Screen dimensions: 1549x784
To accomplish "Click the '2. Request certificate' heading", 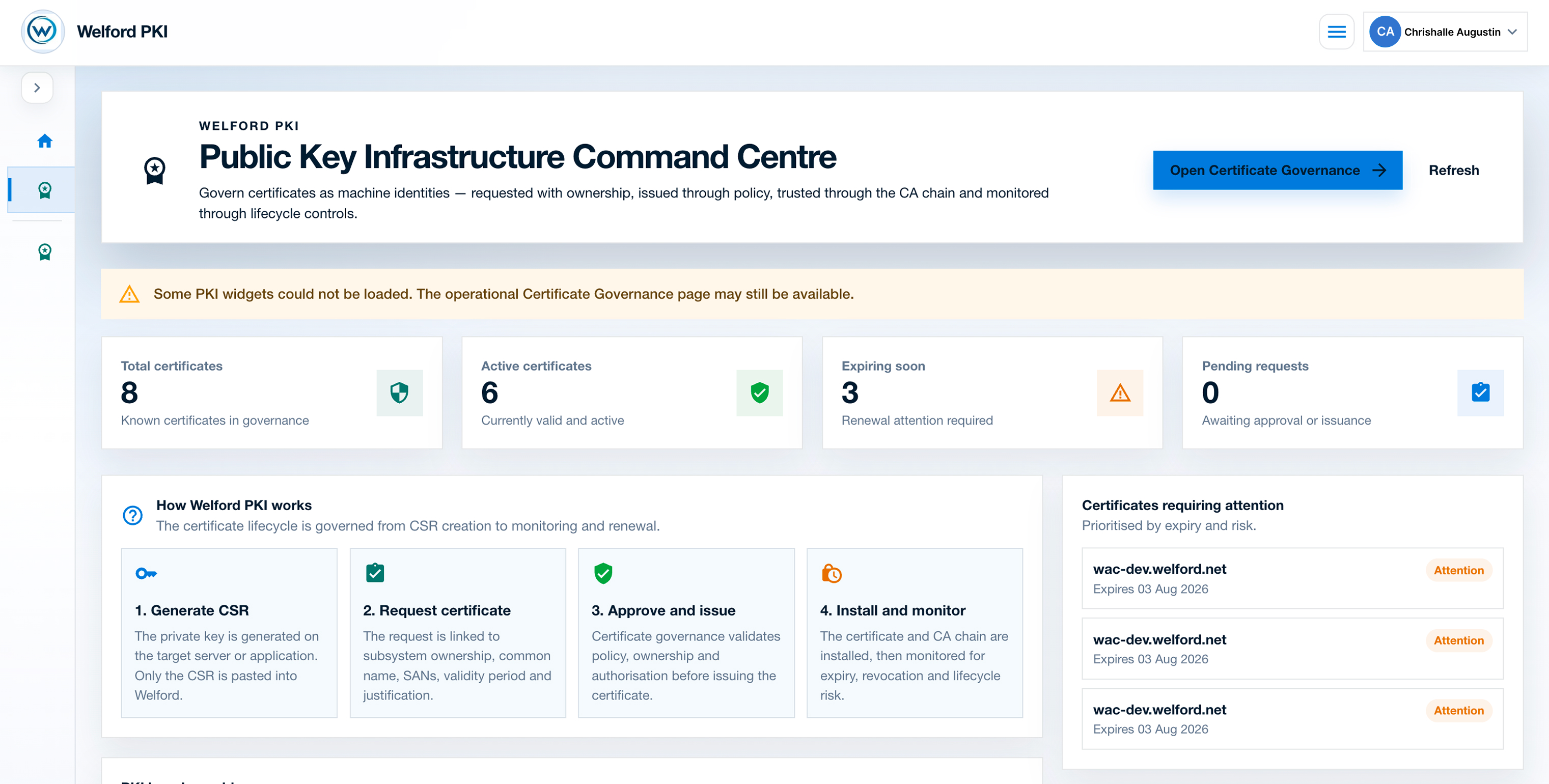I will 436,610.
